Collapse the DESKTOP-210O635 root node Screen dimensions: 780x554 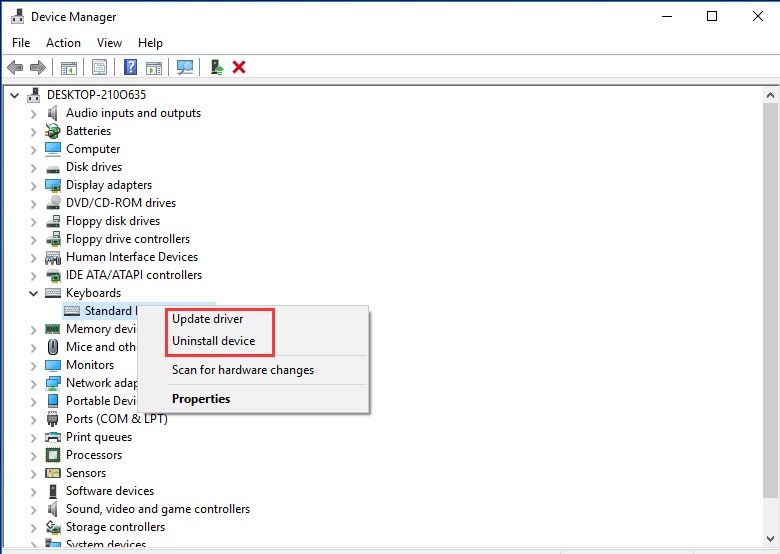tap(14, 95)
